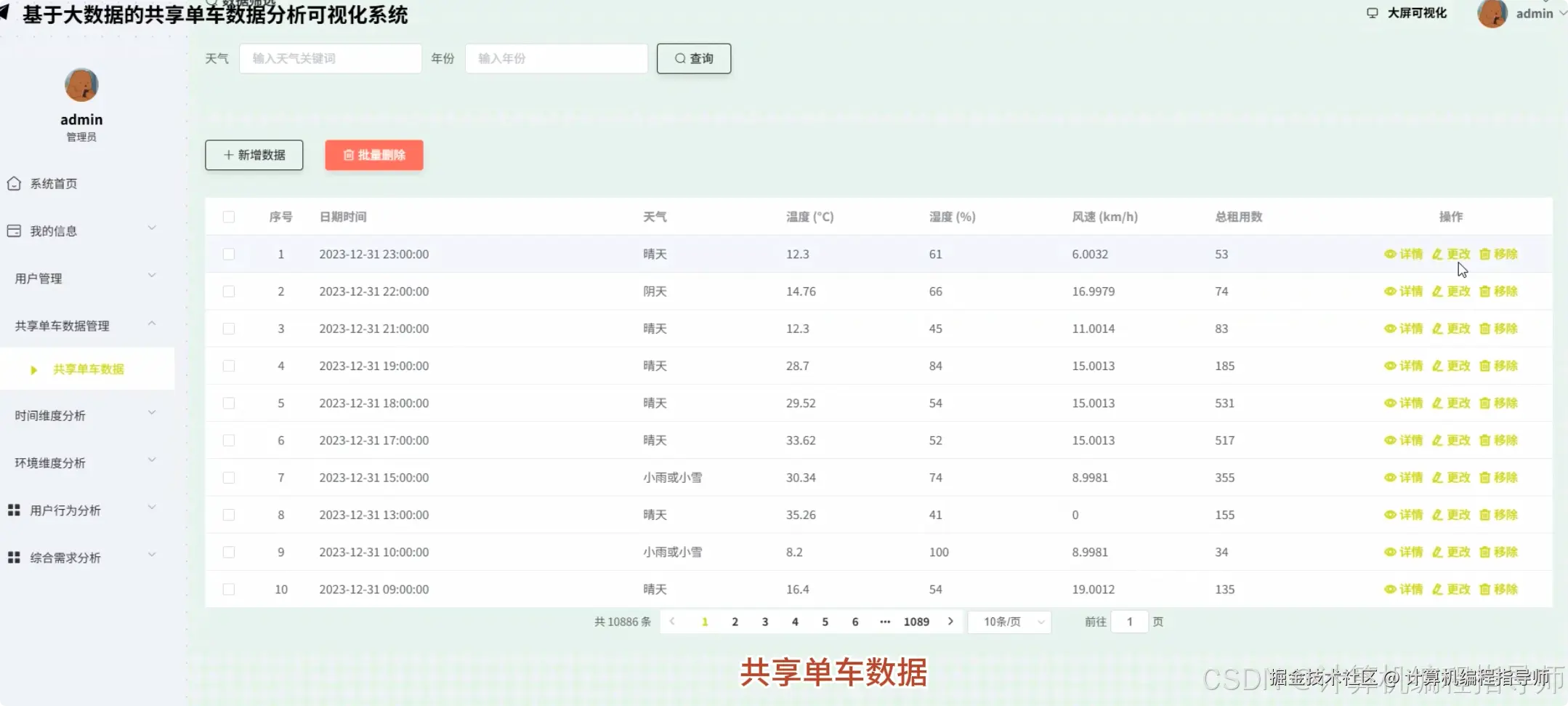
Task: Open 详情 for row 4 at 19:00:00
Action: click(1403, 366)
